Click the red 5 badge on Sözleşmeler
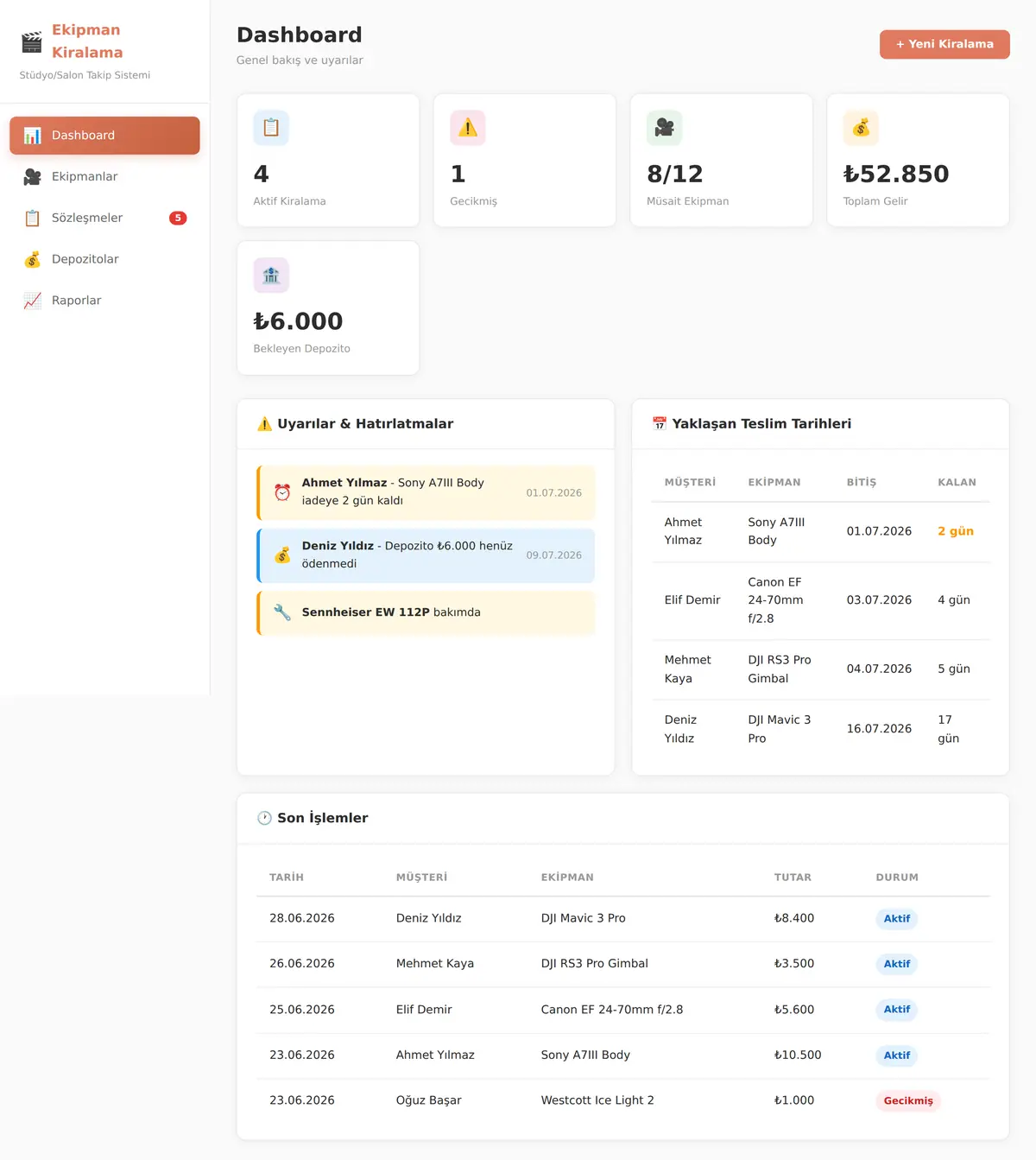The width and height of the screenshot is (1036, 1160). (x=178, y=219)
